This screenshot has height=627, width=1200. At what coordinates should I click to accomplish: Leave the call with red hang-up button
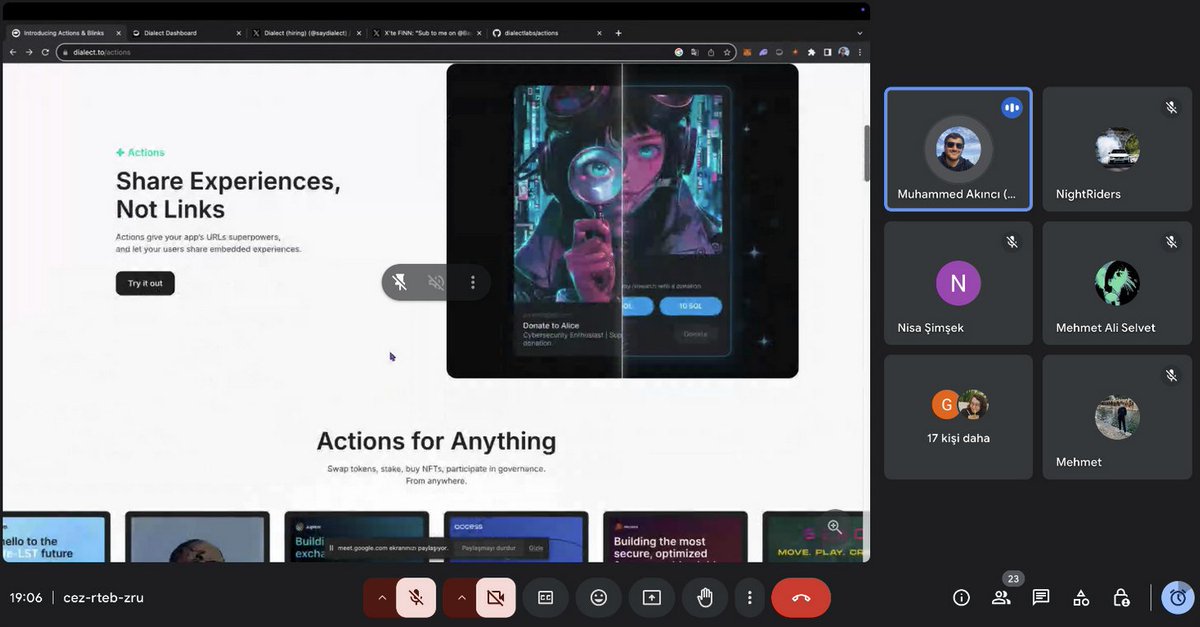pyautogui.click(x=801, y=597)
